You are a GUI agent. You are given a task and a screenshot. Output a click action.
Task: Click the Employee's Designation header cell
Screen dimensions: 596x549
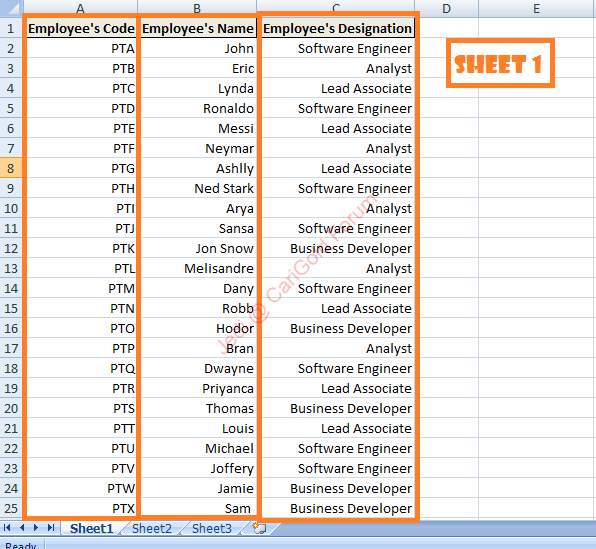click(x=338, y=29)
